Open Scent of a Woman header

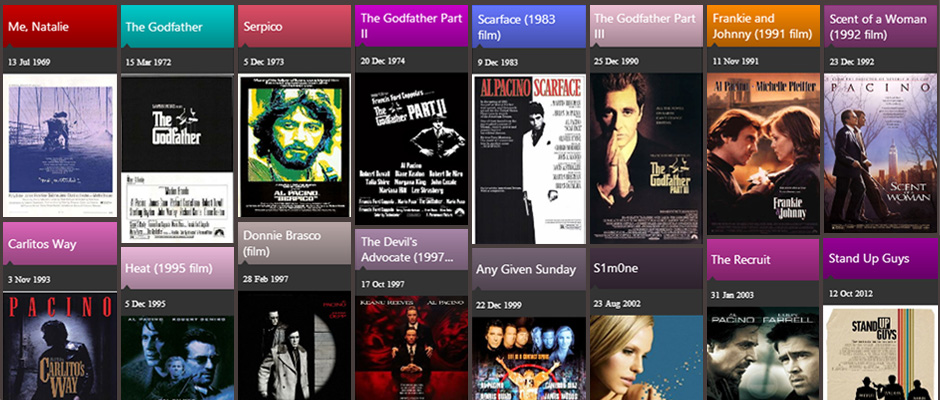coord(881,26)
